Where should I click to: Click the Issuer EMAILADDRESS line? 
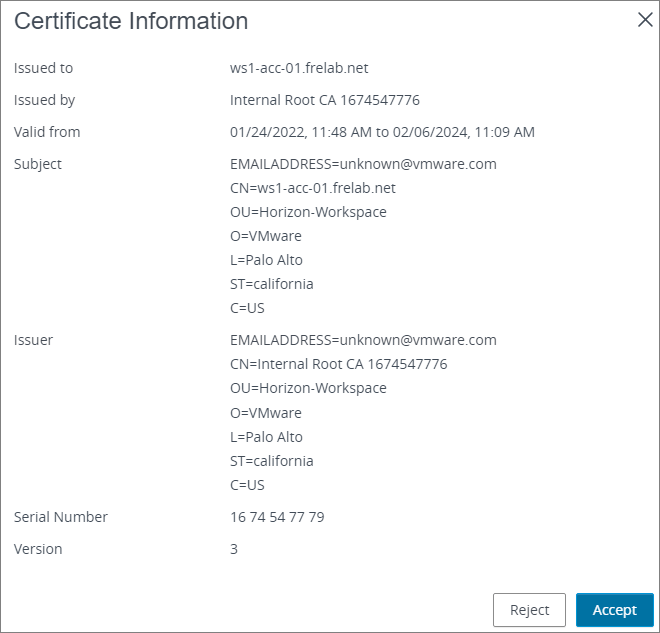point(363,340)
